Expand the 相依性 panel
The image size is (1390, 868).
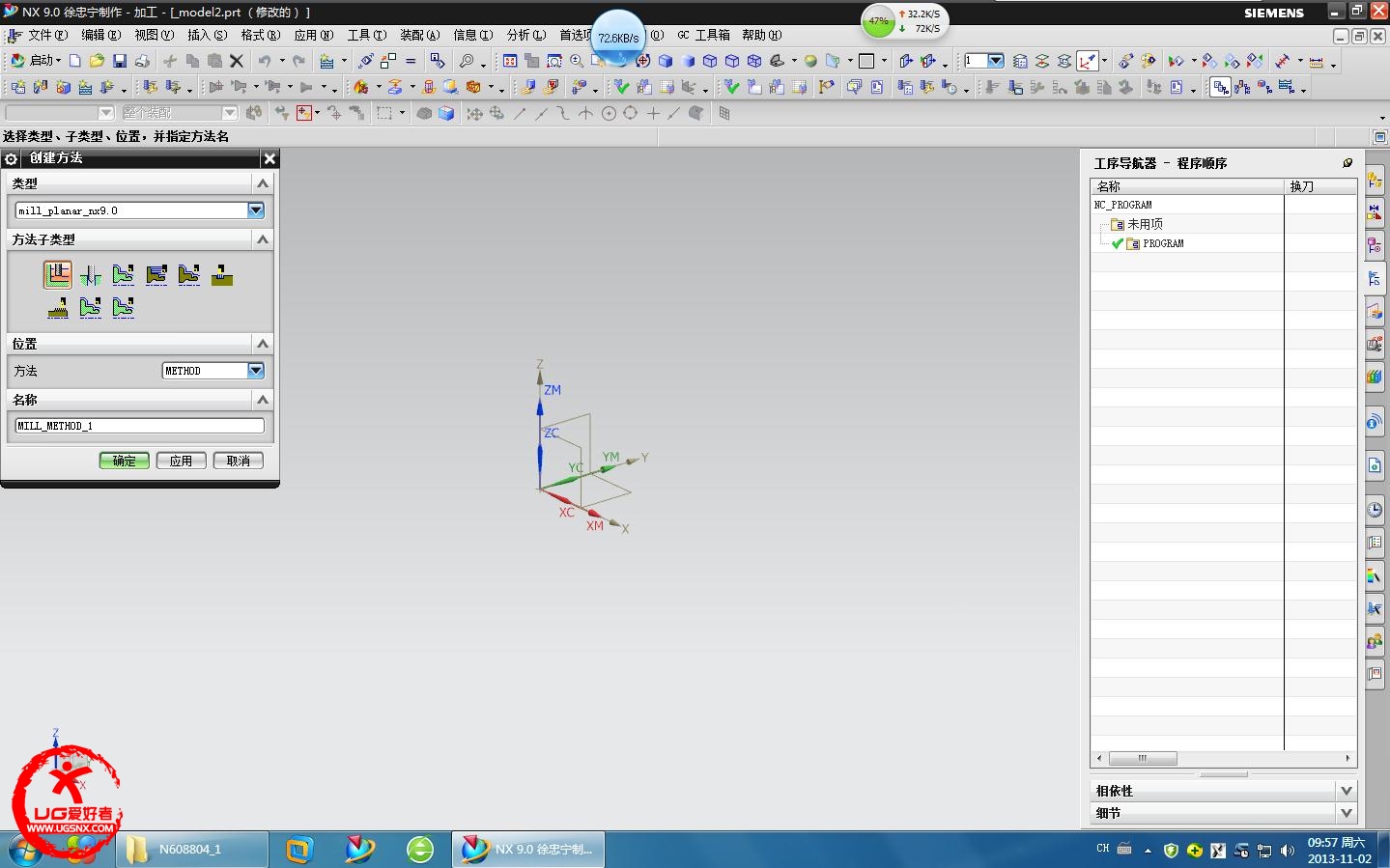click(1347, 790)
